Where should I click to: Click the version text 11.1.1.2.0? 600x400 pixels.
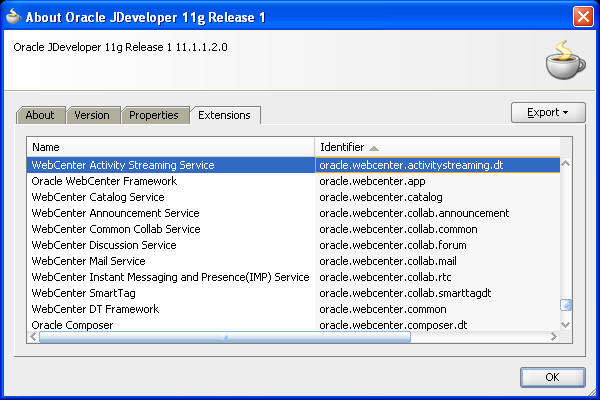[x=202, y=47]
